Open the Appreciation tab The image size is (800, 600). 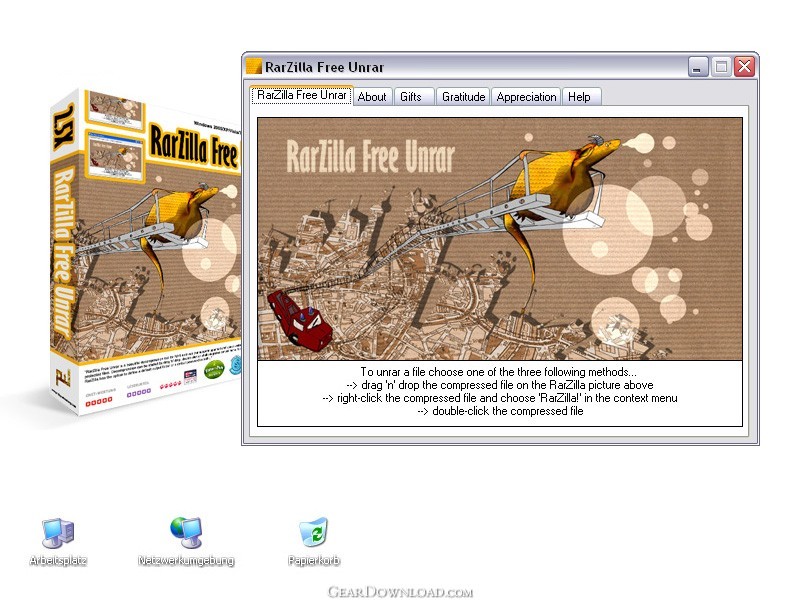[x=526, y=96]
